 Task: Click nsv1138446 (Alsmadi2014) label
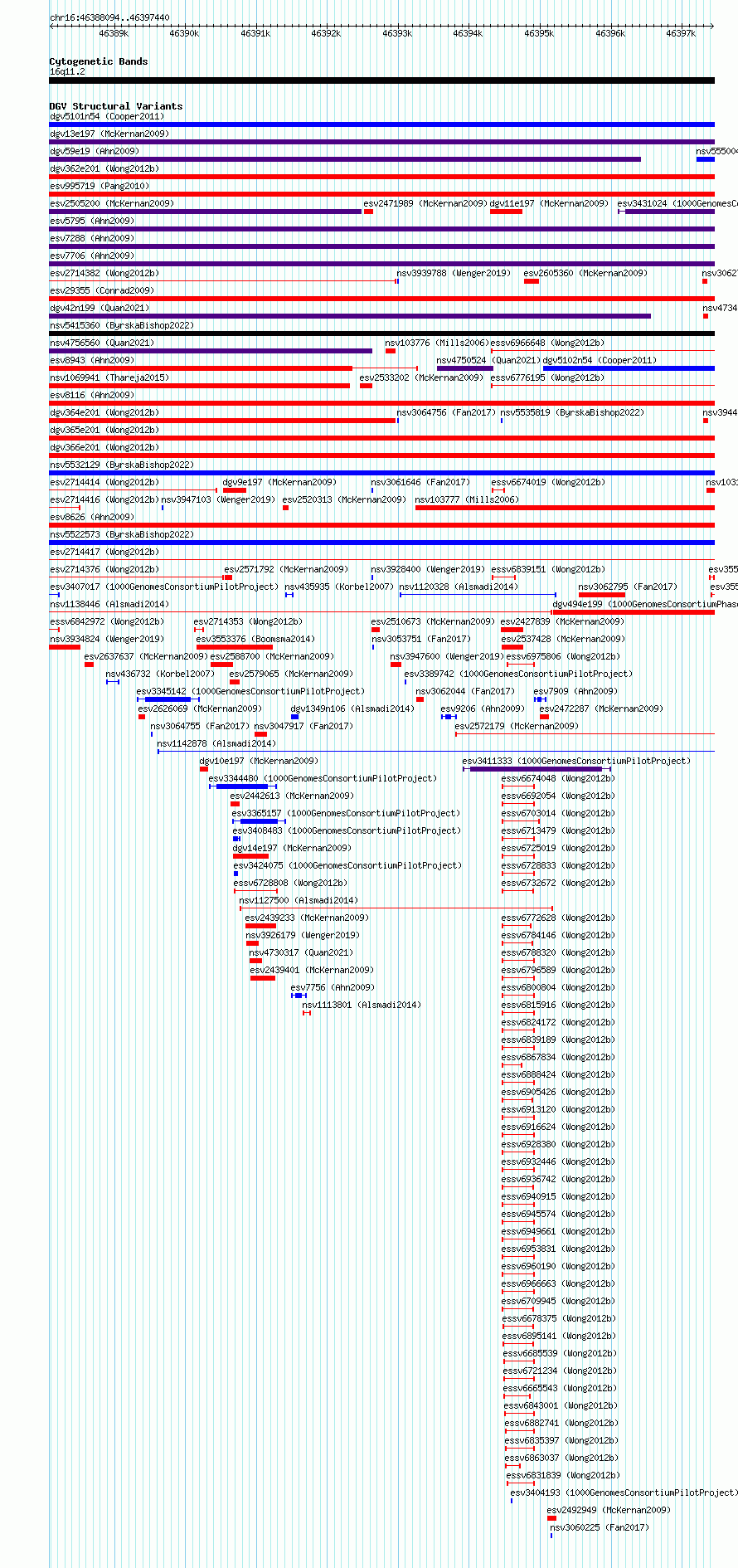(109, 605)
